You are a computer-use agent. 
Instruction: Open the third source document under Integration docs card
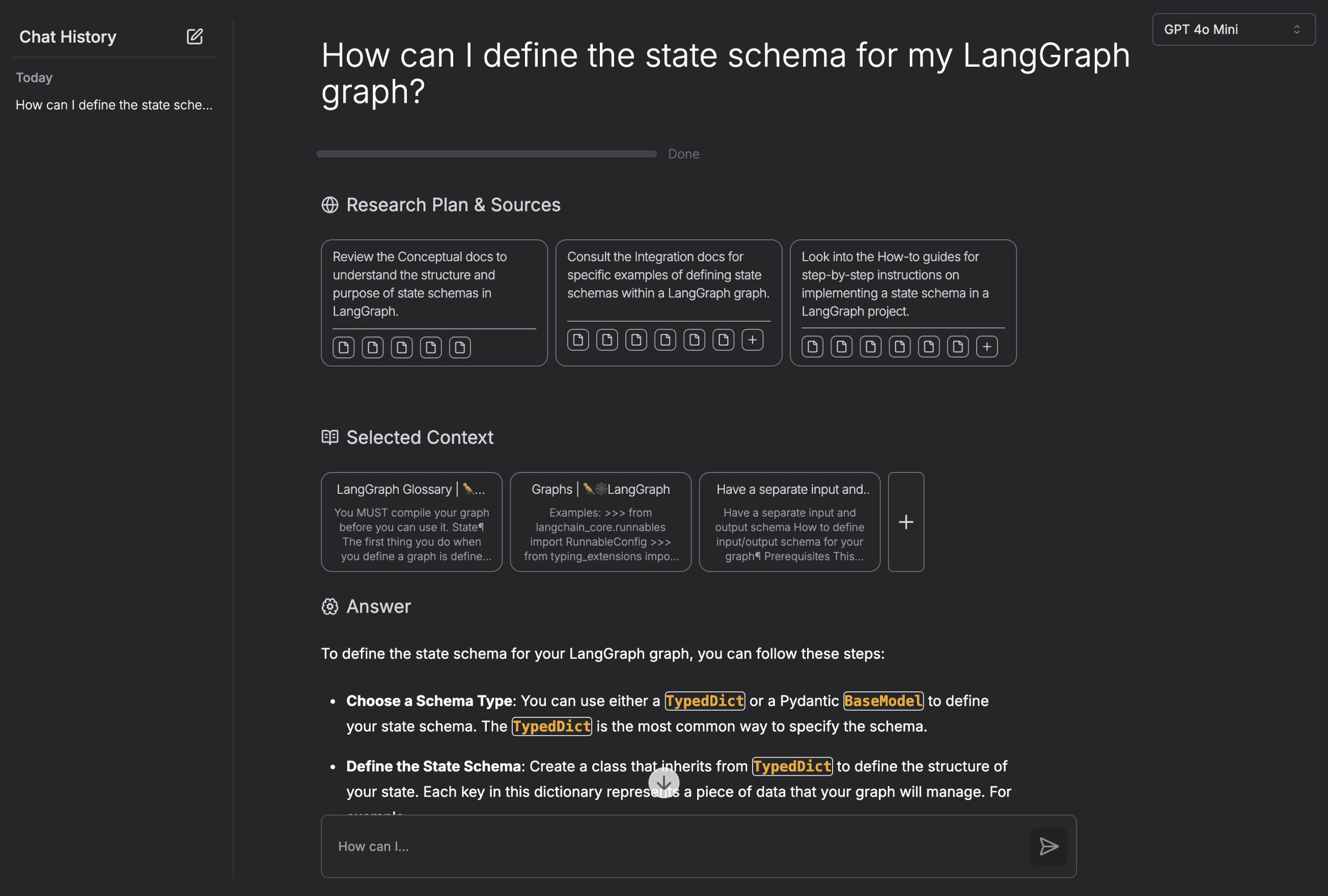636,340
